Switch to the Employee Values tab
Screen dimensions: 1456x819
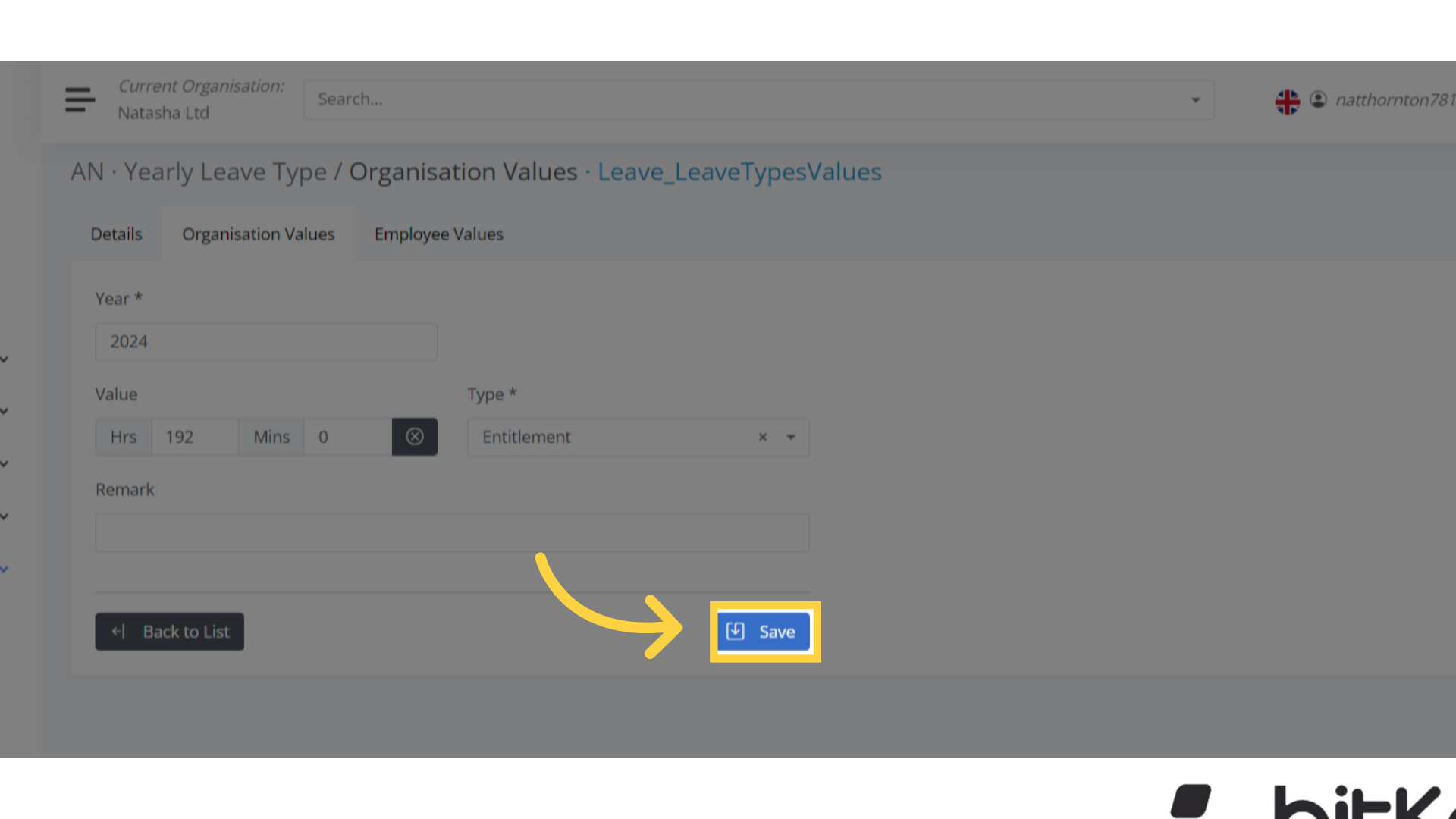(x=438, y=234)
